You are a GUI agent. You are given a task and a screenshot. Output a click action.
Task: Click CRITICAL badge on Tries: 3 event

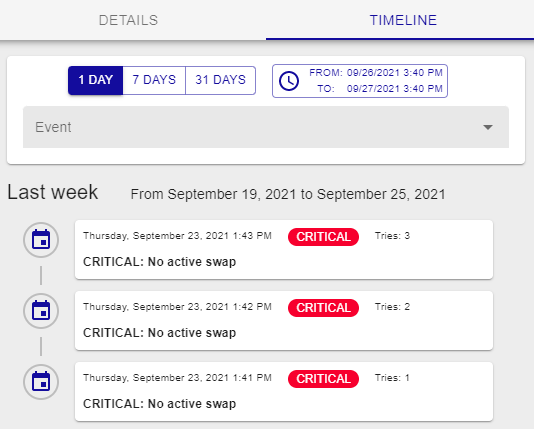(x=323, y=237)
